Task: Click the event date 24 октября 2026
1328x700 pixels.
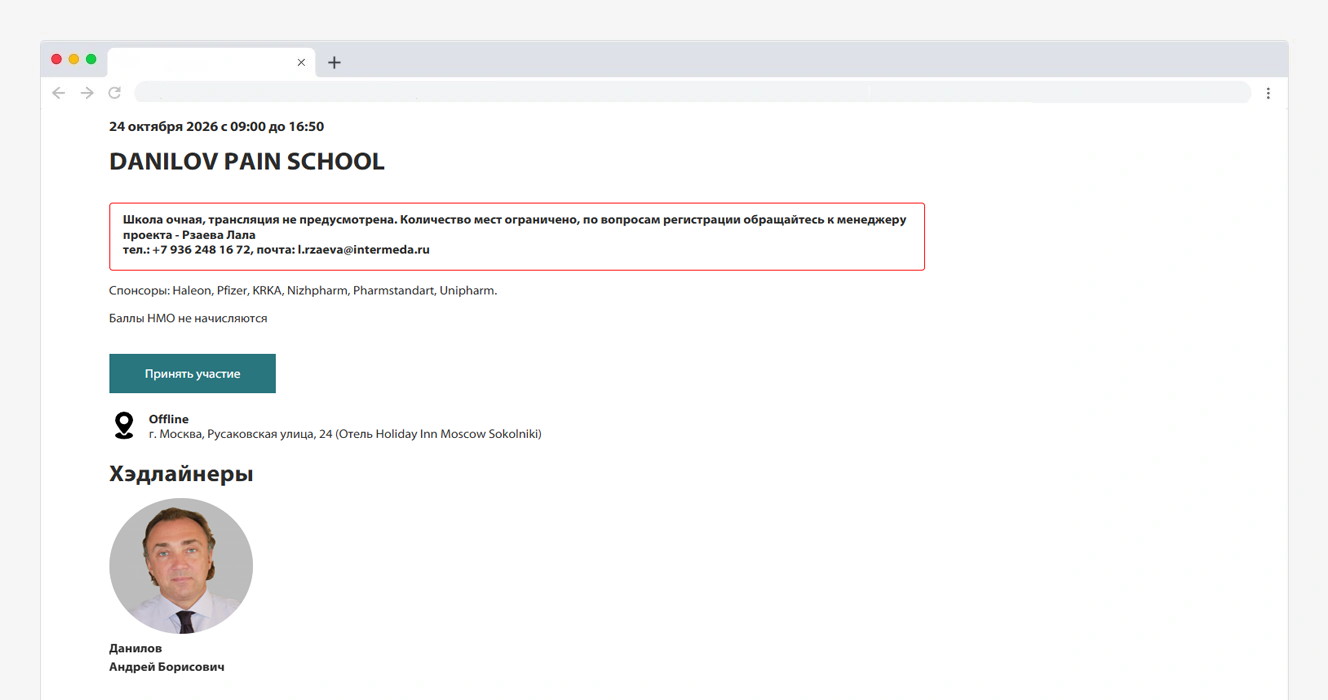Action: [x=163, y=127]
